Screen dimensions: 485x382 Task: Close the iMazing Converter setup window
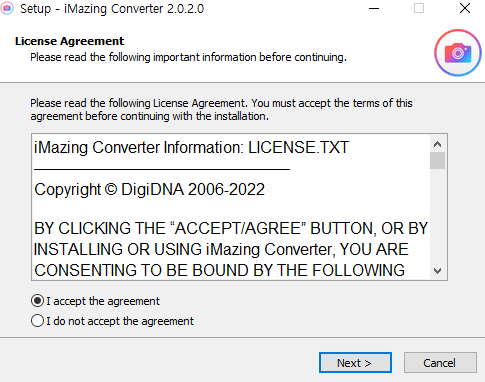465,8
